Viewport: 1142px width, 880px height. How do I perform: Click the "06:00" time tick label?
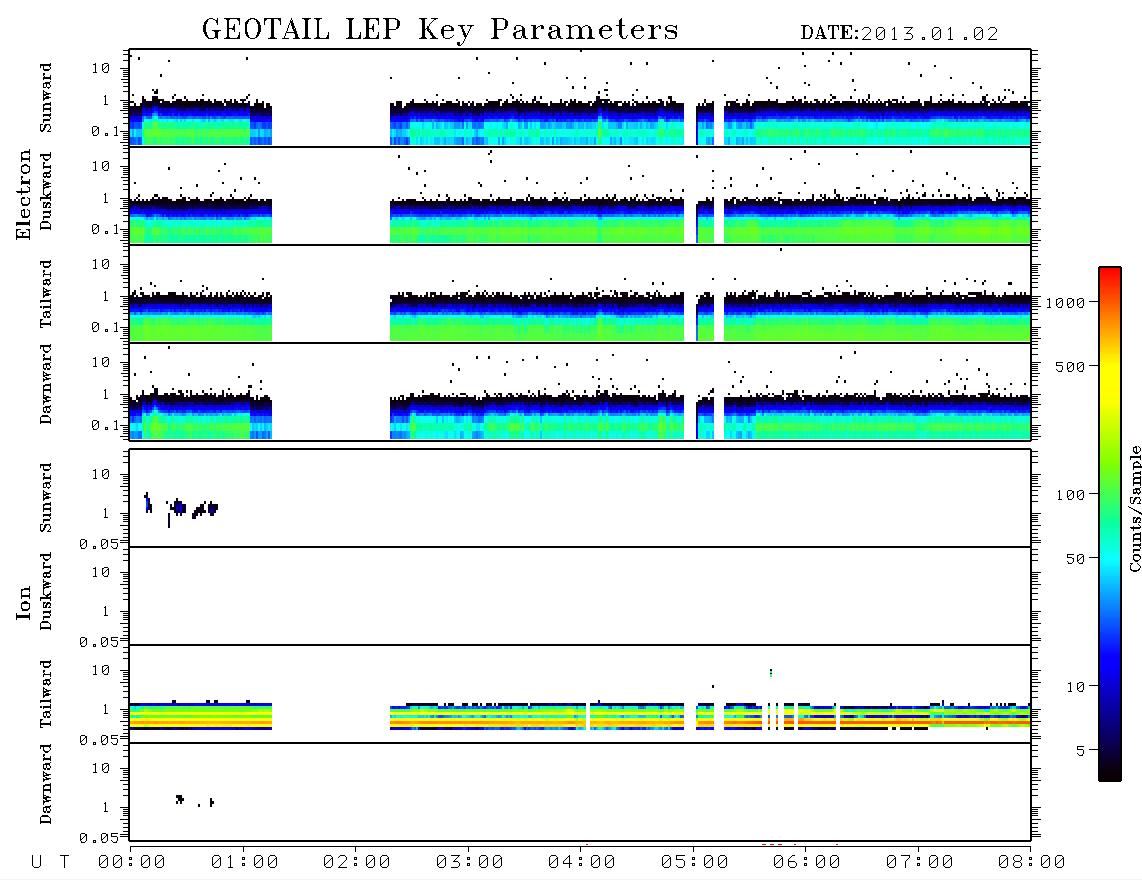click(807, 863)
